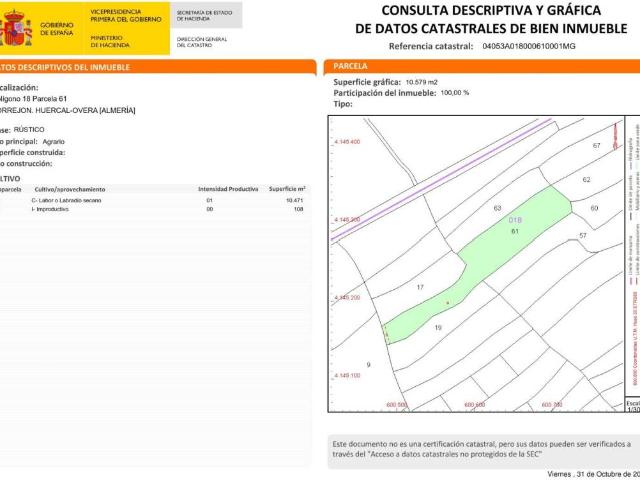This screenshot has height=480, width=640.
Task: Click parcel label 67 on map
Action: 597,145
